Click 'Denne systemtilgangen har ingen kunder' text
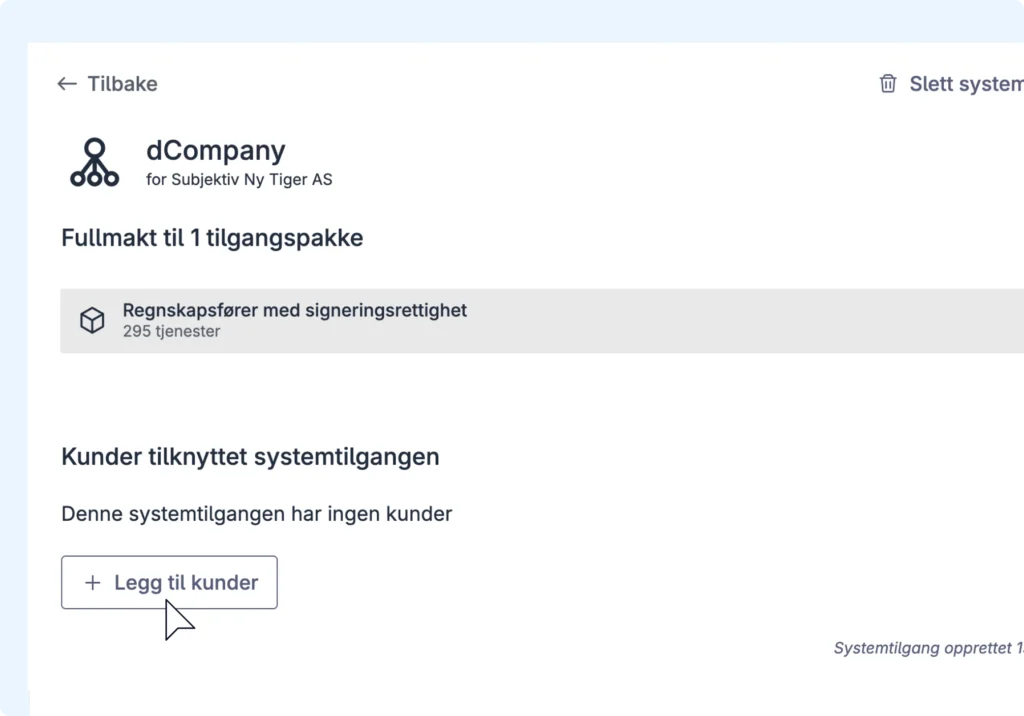Image resolution: width=1024 pixels, height=716 pixels. point(257,514)
